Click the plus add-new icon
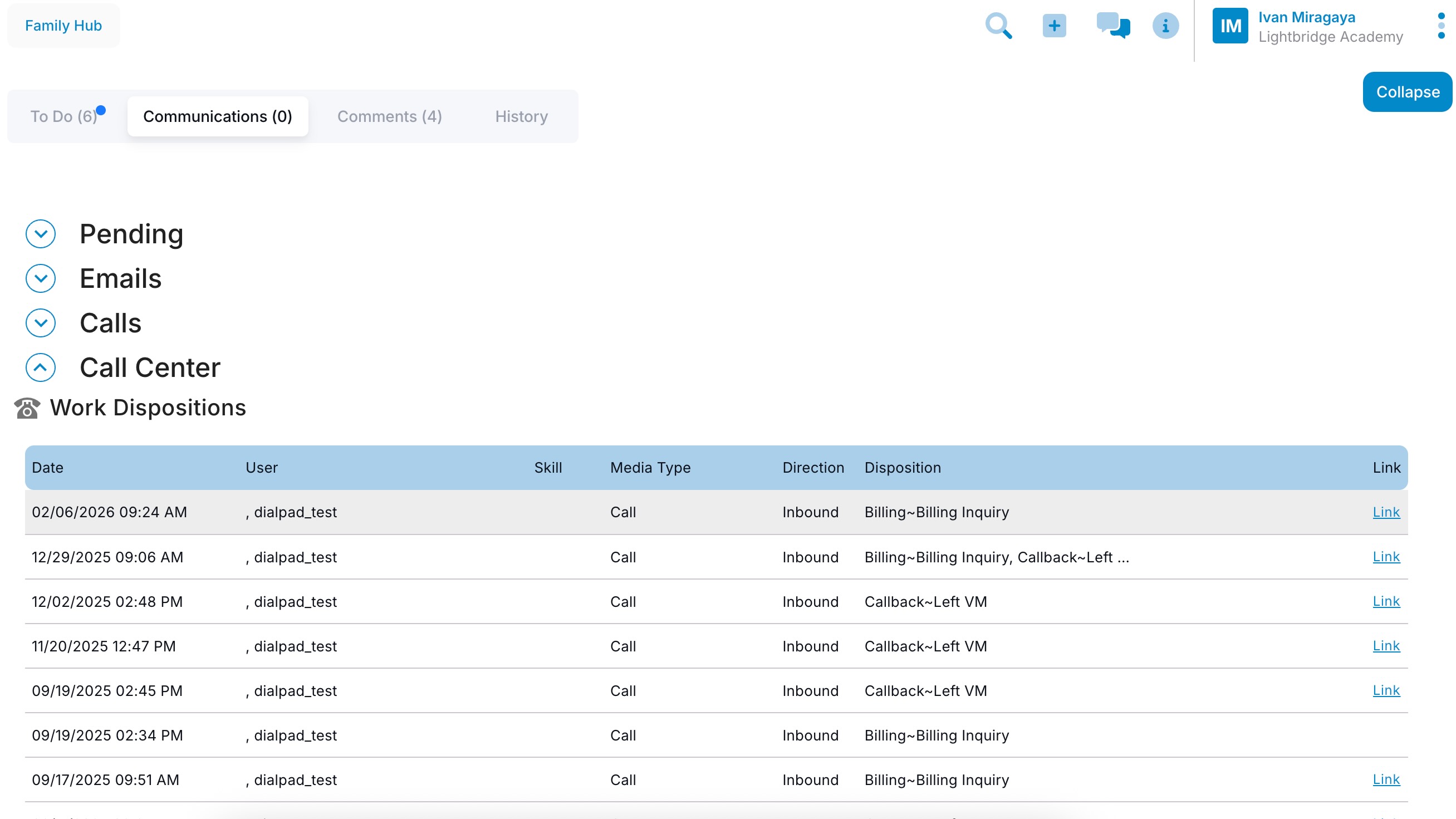1456x819 pixels. click(x=1054, y=26)
